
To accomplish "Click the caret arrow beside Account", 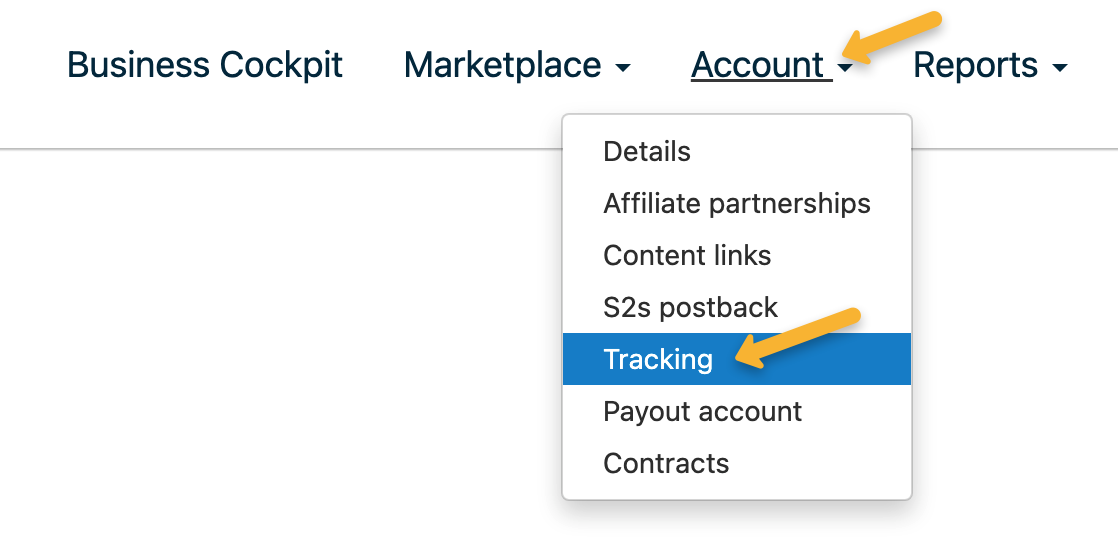I will tap(845, 69).
